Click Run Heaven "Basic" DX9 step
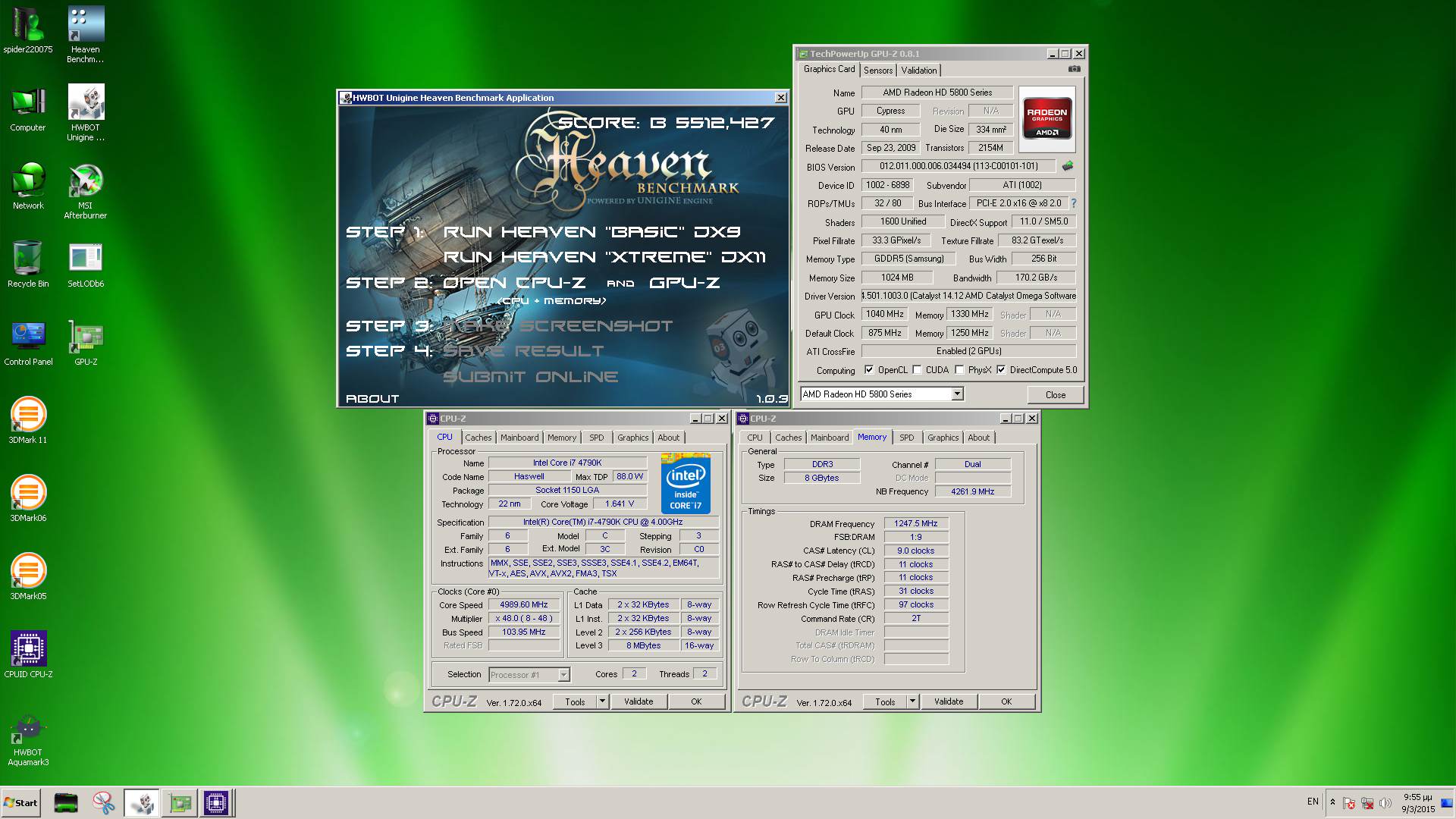 coord(591,232)
